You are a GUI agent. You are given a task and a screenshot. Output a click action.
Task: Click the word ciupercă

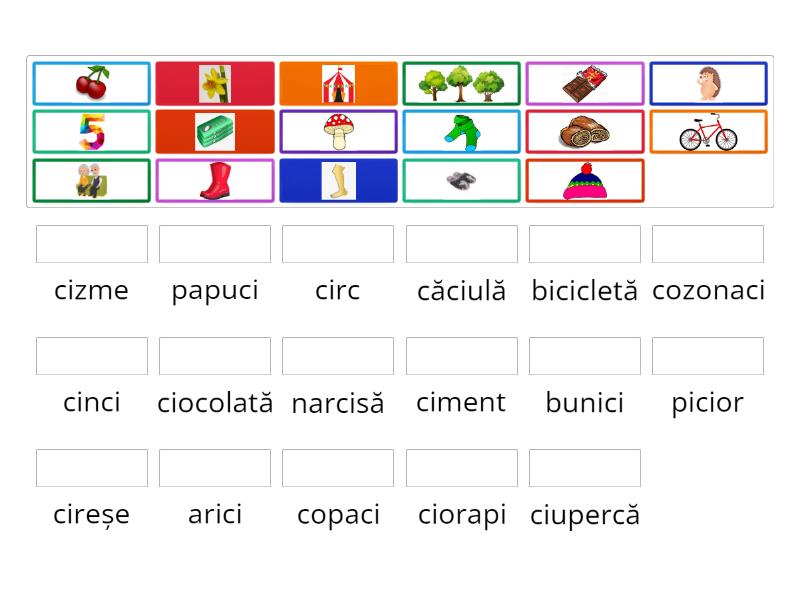click(x=584, y=515)
